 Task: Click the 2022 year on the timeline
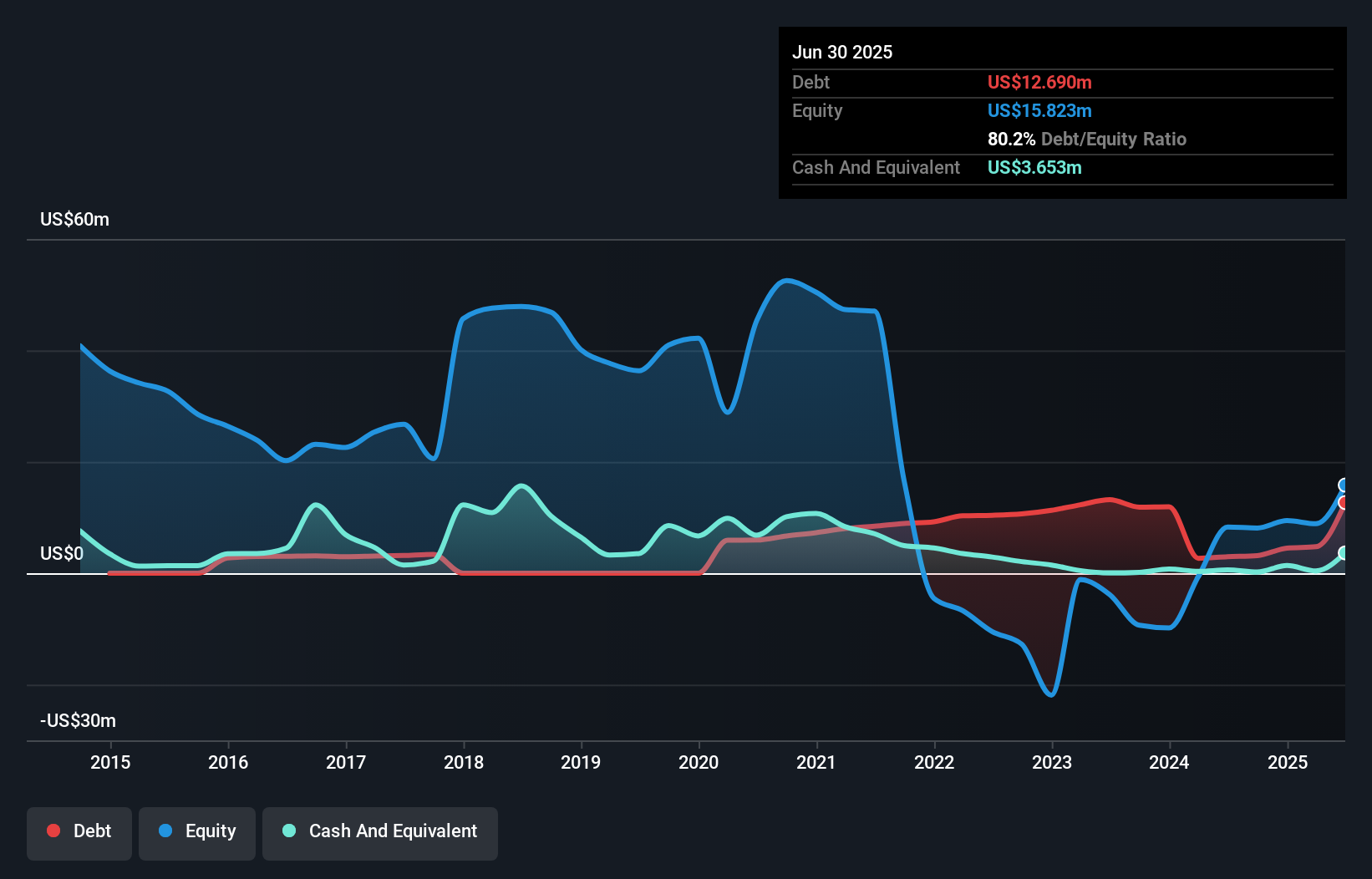pyautogui.click(x=934, y=762)
